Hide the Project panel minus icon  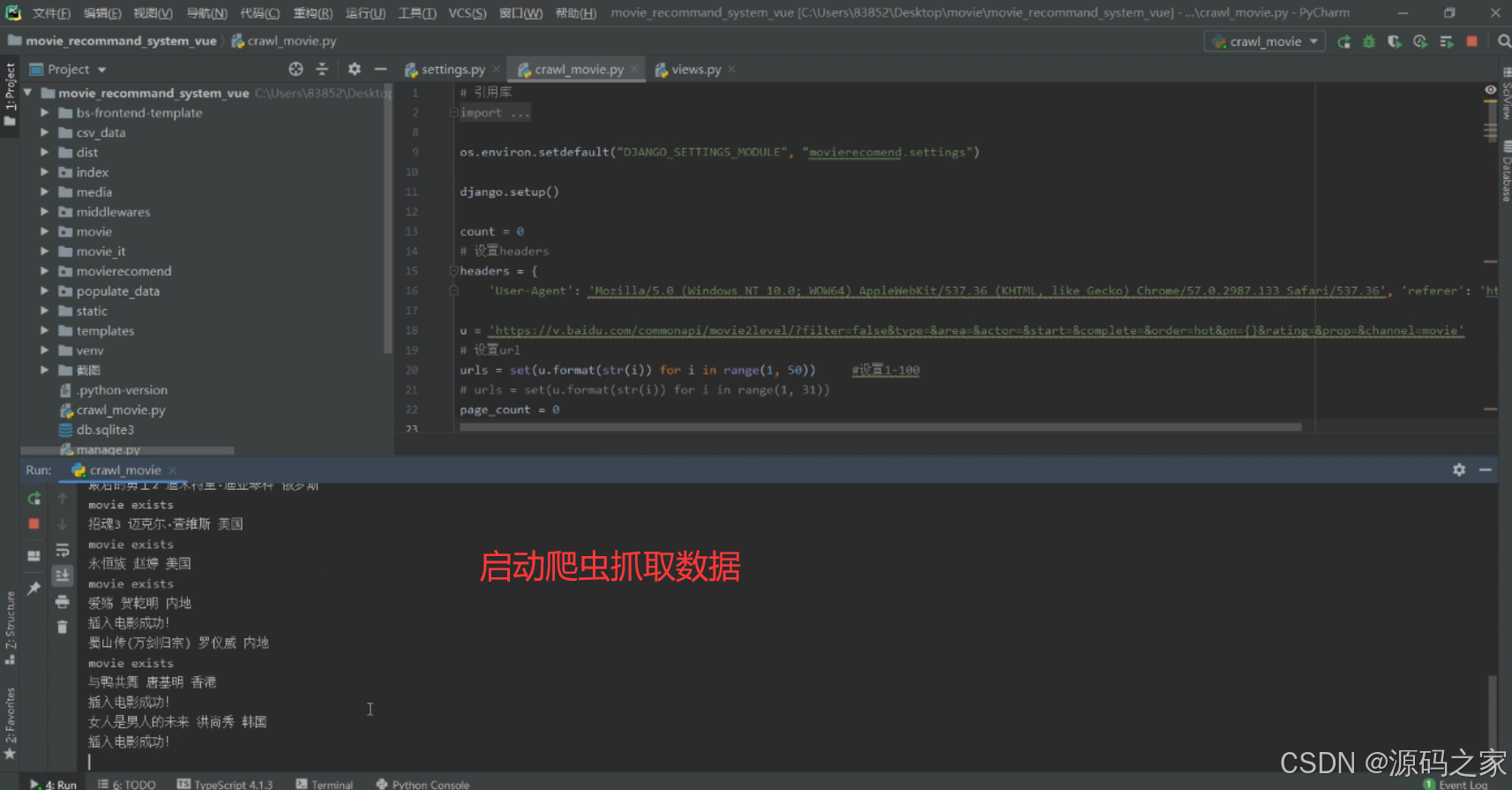(380, 69)
